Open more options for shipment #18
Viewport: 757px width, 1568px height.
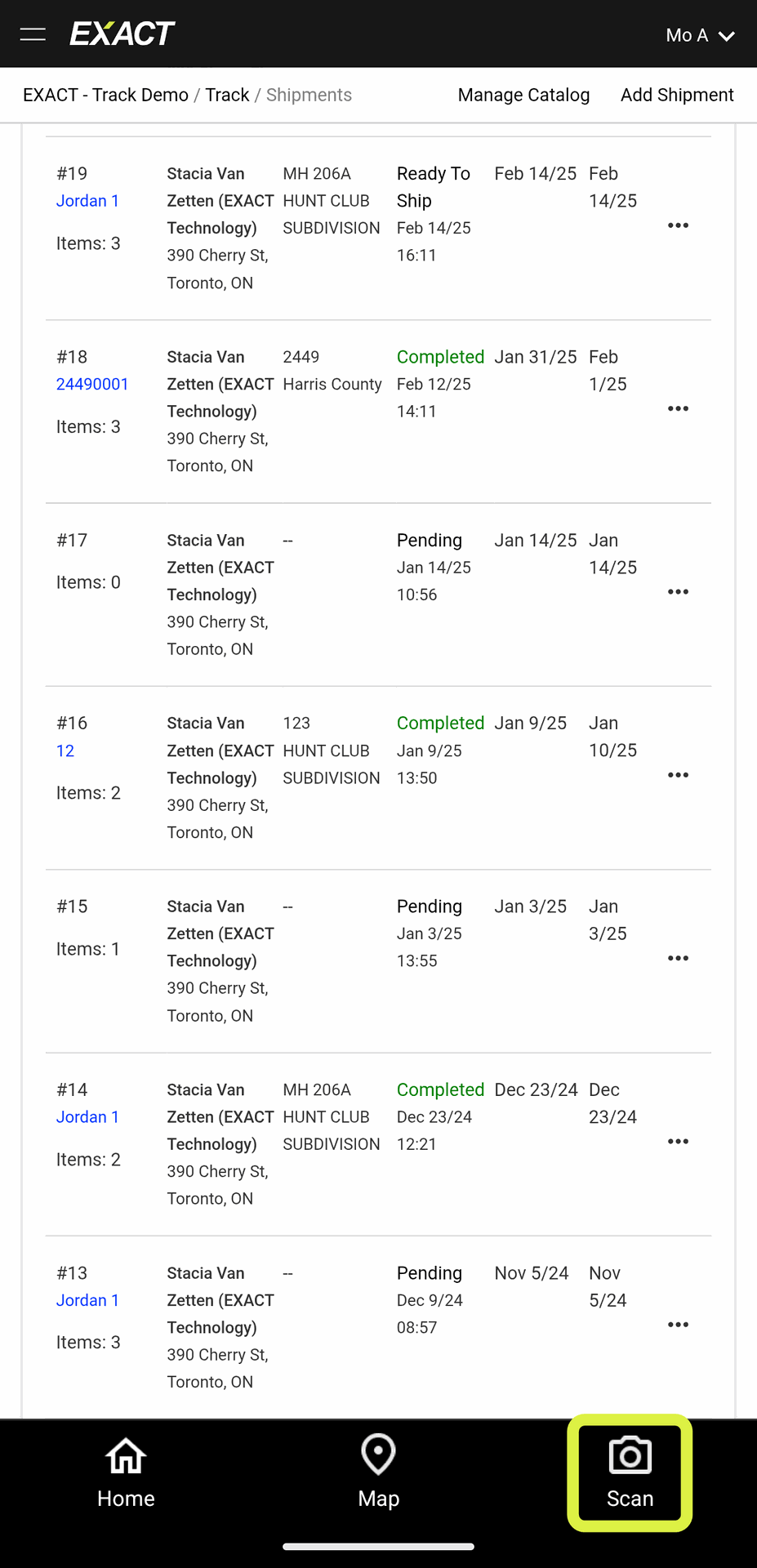(x=678, y=408)
